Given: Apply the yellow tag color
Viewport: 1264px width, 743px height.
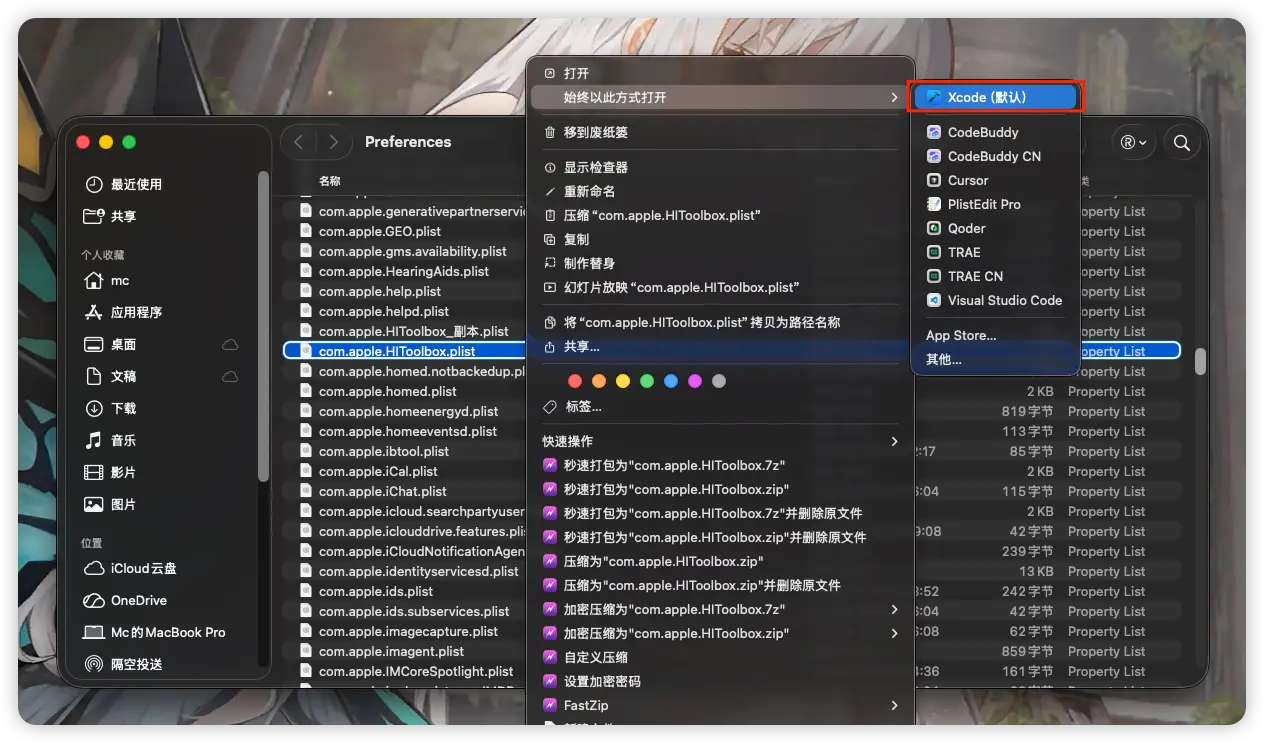Looking at the screenshot, I should tap(623, 381).
